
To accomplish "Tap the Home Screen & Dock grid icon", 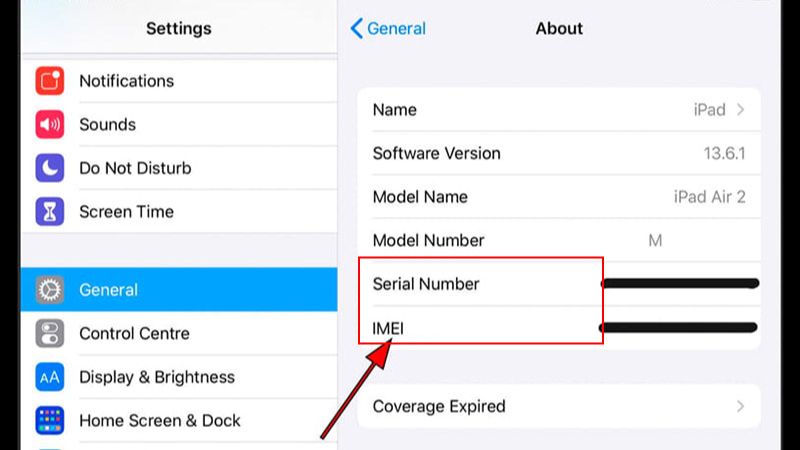I will [50, 420].
